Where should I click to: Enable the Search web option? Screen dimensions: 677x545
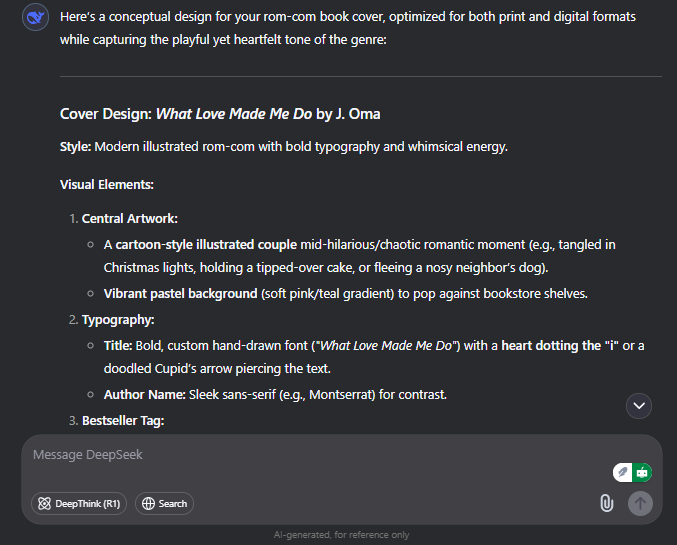point(164,504)
